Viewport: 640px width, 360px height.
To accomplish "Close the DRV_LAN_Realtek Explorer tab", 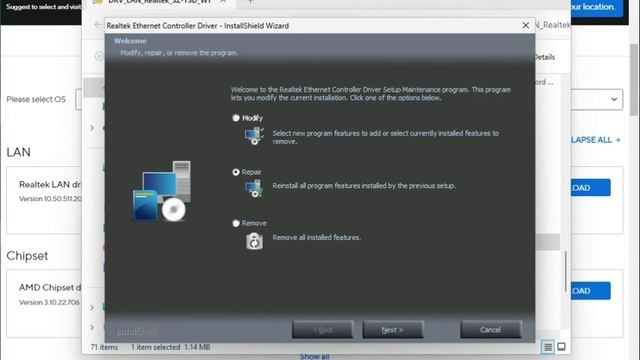I will click(x=223, y=2).
